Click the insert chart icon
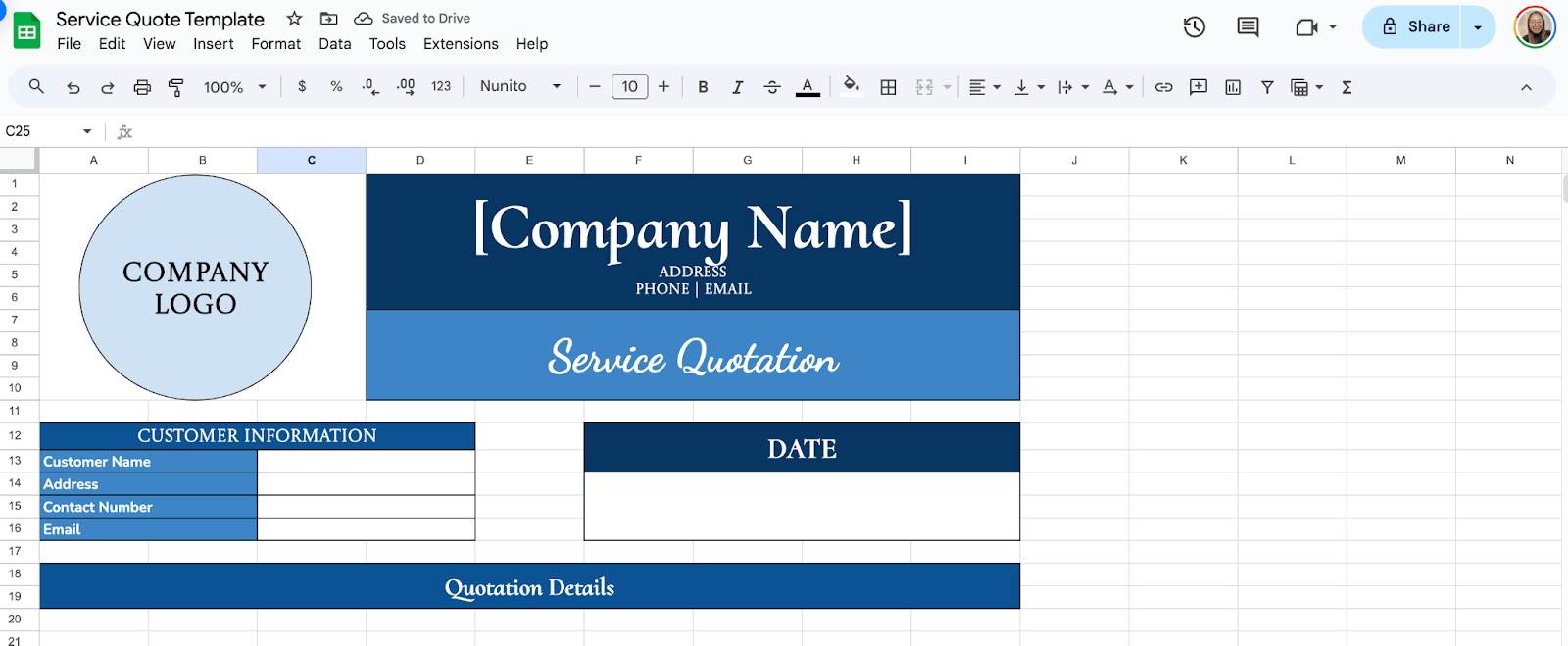This screenshot has width=1568, height=646. pyautogui.click(x=1233, y=87)
